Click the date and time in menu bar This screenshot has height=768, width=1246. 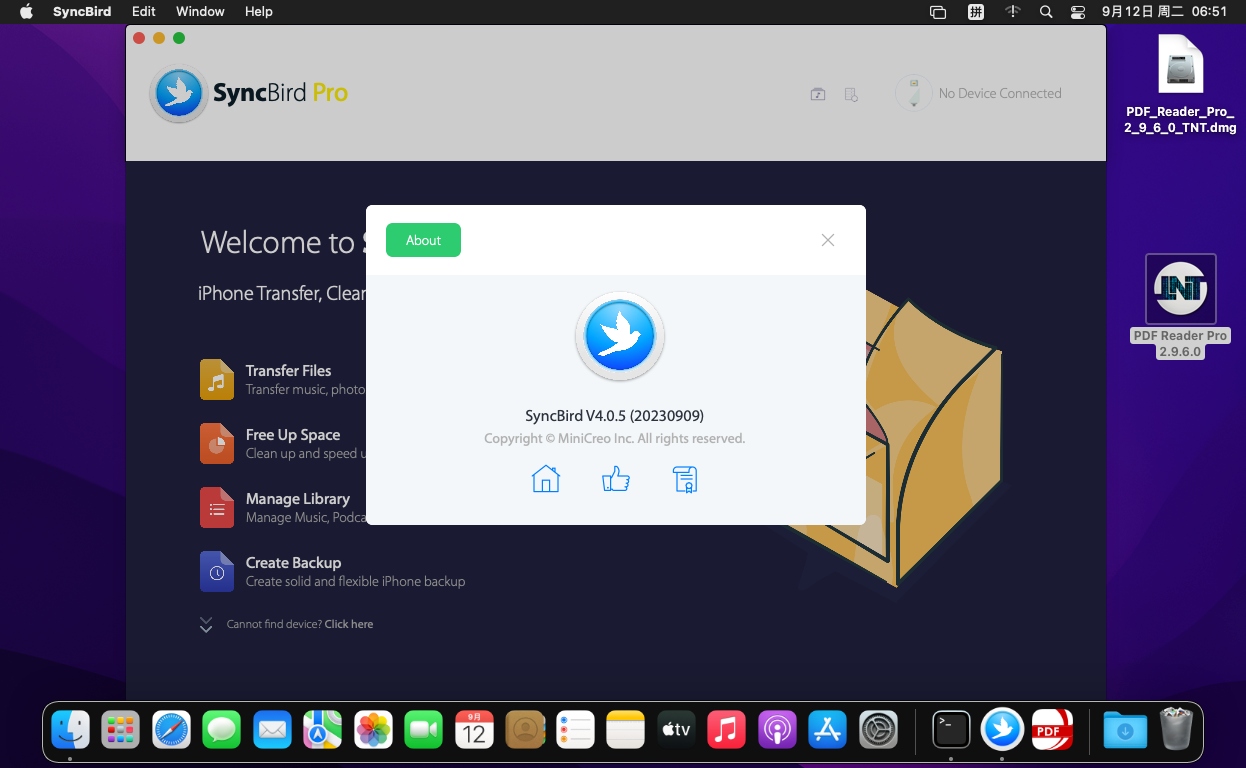tap(1164, 11)
